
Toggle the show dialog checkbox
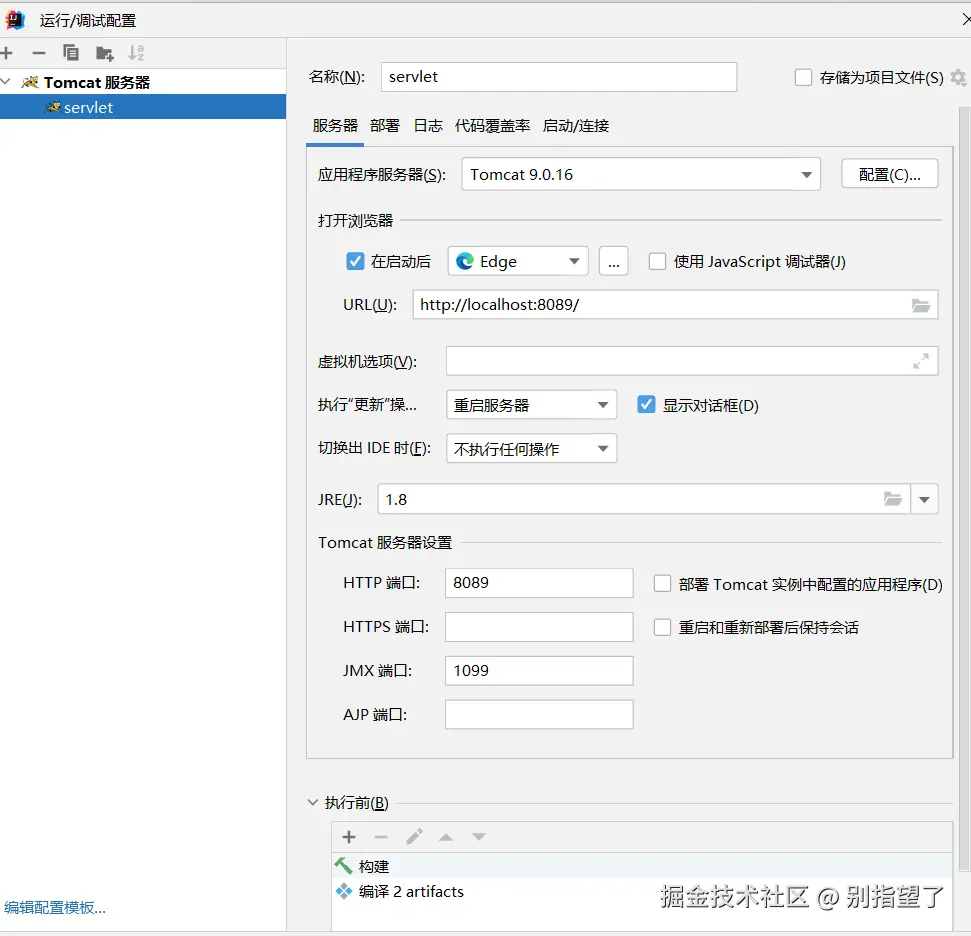tap(646, 405)
